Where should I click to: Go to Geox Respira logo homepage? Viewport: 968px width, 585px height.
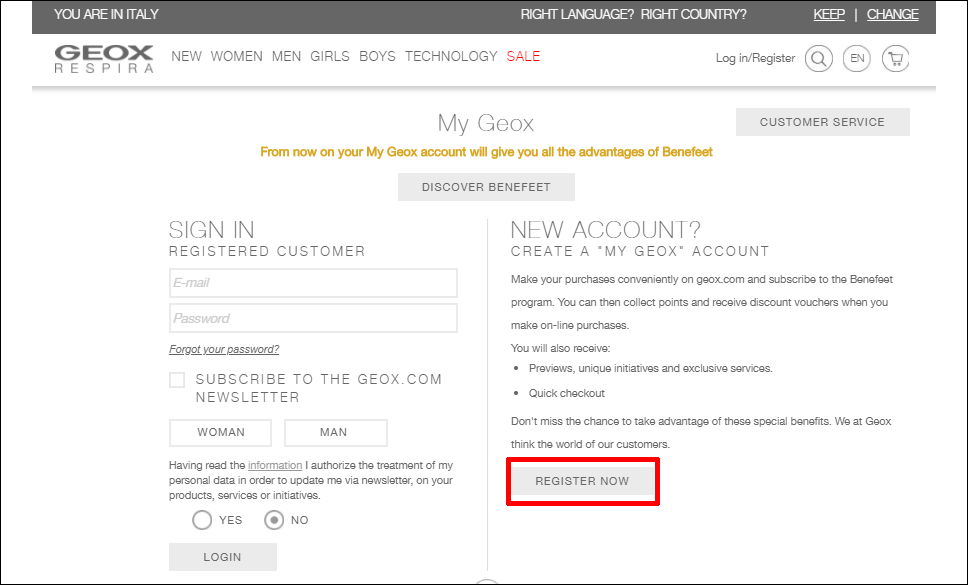[104, 59]
